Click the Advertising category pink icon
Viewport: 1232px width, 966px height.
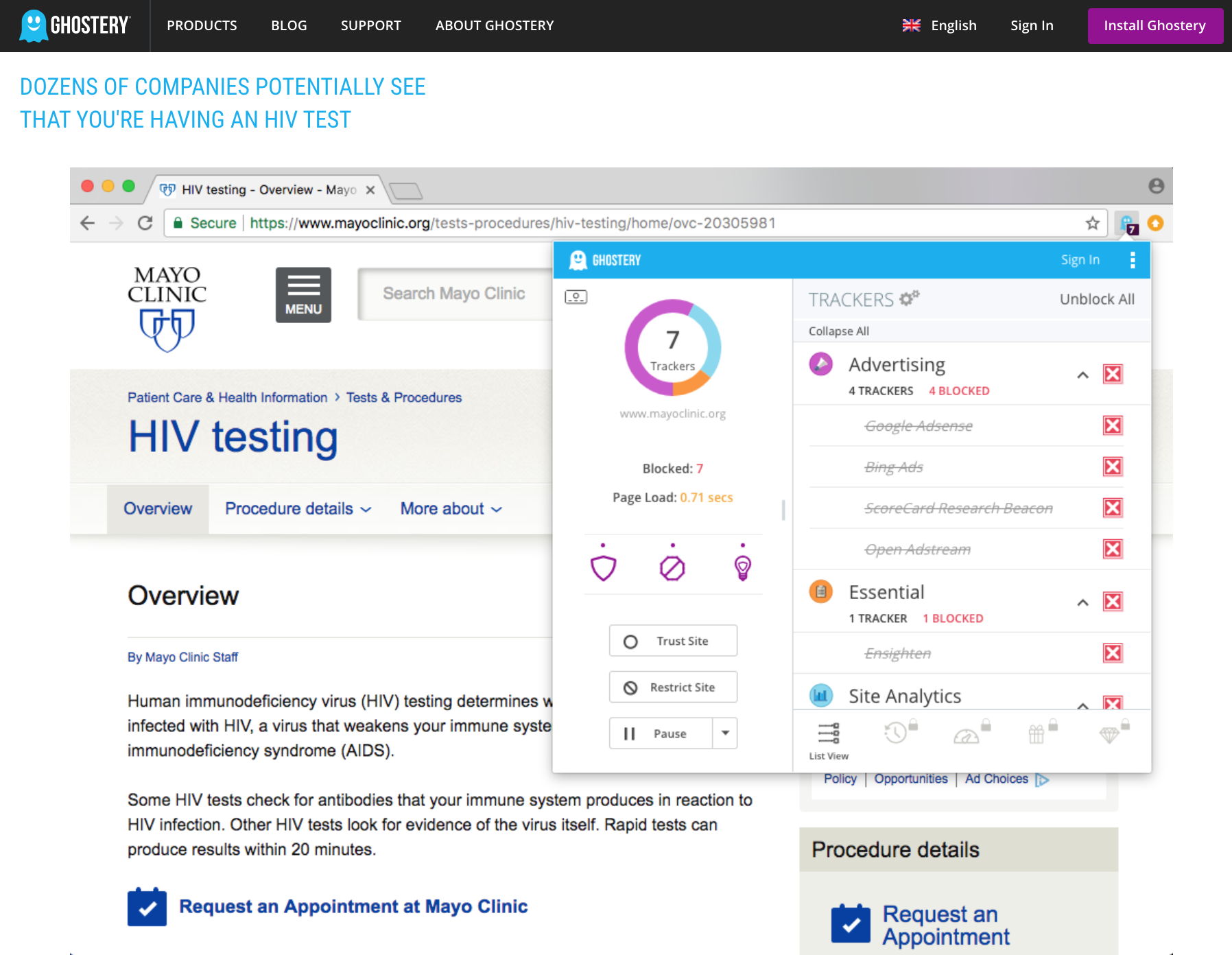click(x=821, y=364)
